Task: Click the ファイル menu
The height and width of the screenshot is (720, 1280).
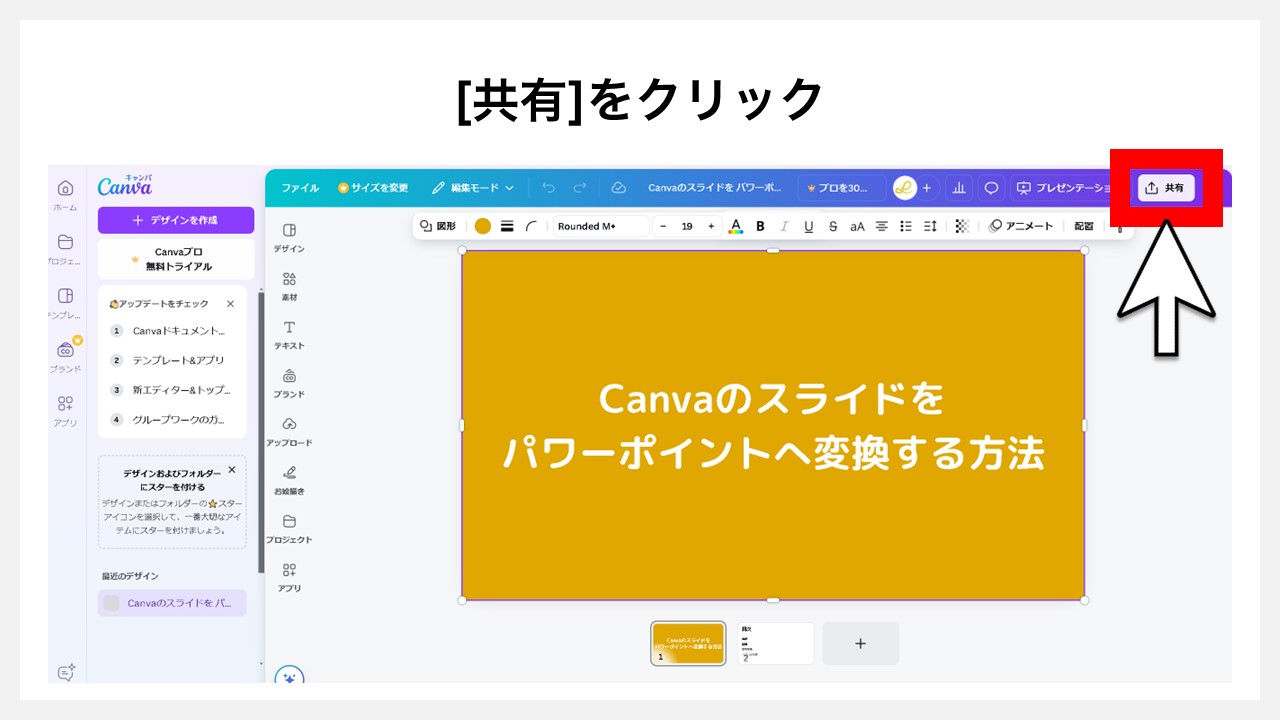Action: click(299, 188)
